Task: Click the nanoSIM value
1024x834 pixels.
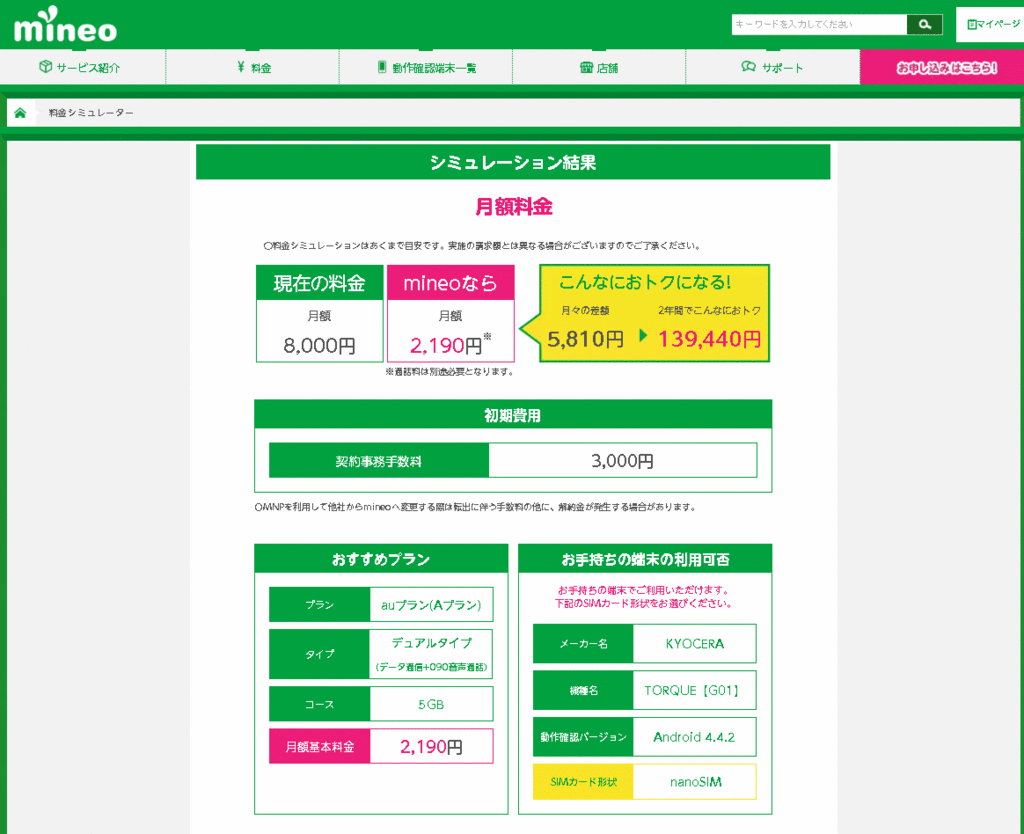Action: (x=694, y=782)
